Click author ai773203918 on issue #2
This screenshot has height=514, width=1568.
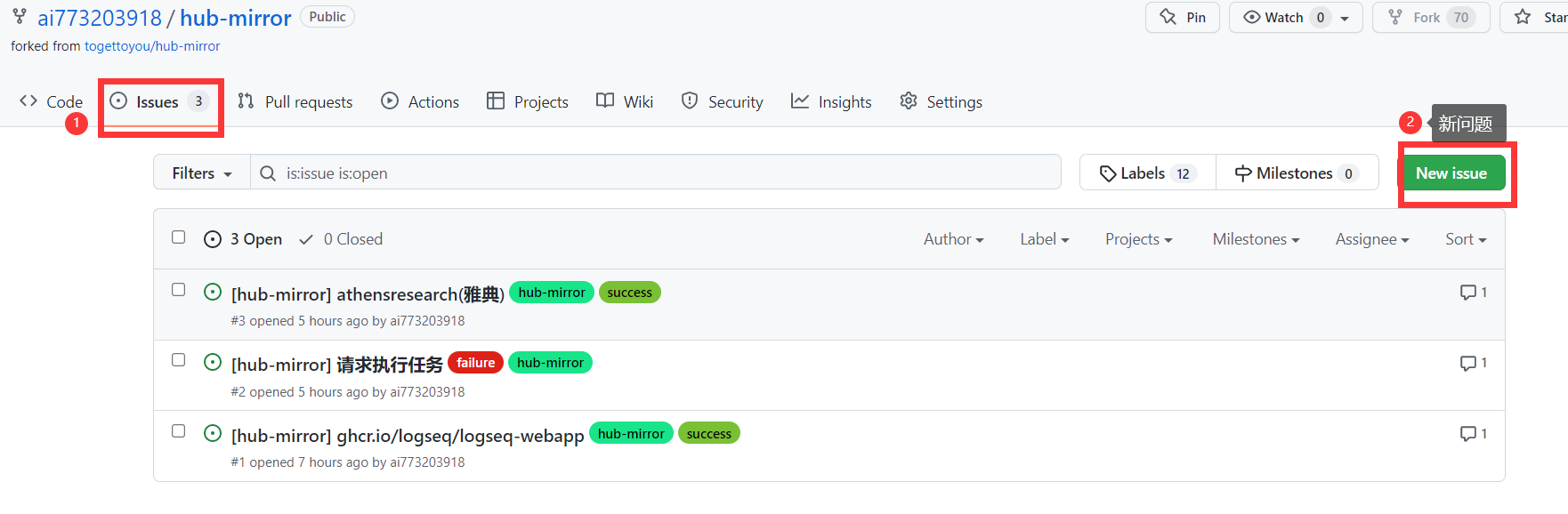pos(427,392)
